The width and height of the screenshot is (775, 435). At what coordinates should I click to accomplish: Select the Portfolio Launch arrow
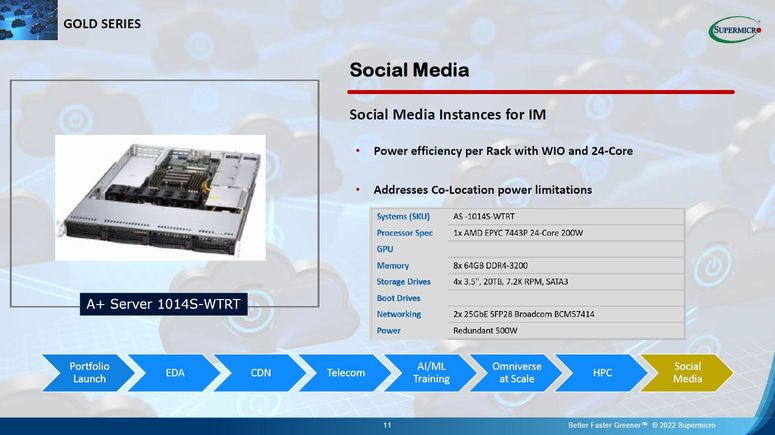pos(89,373)
